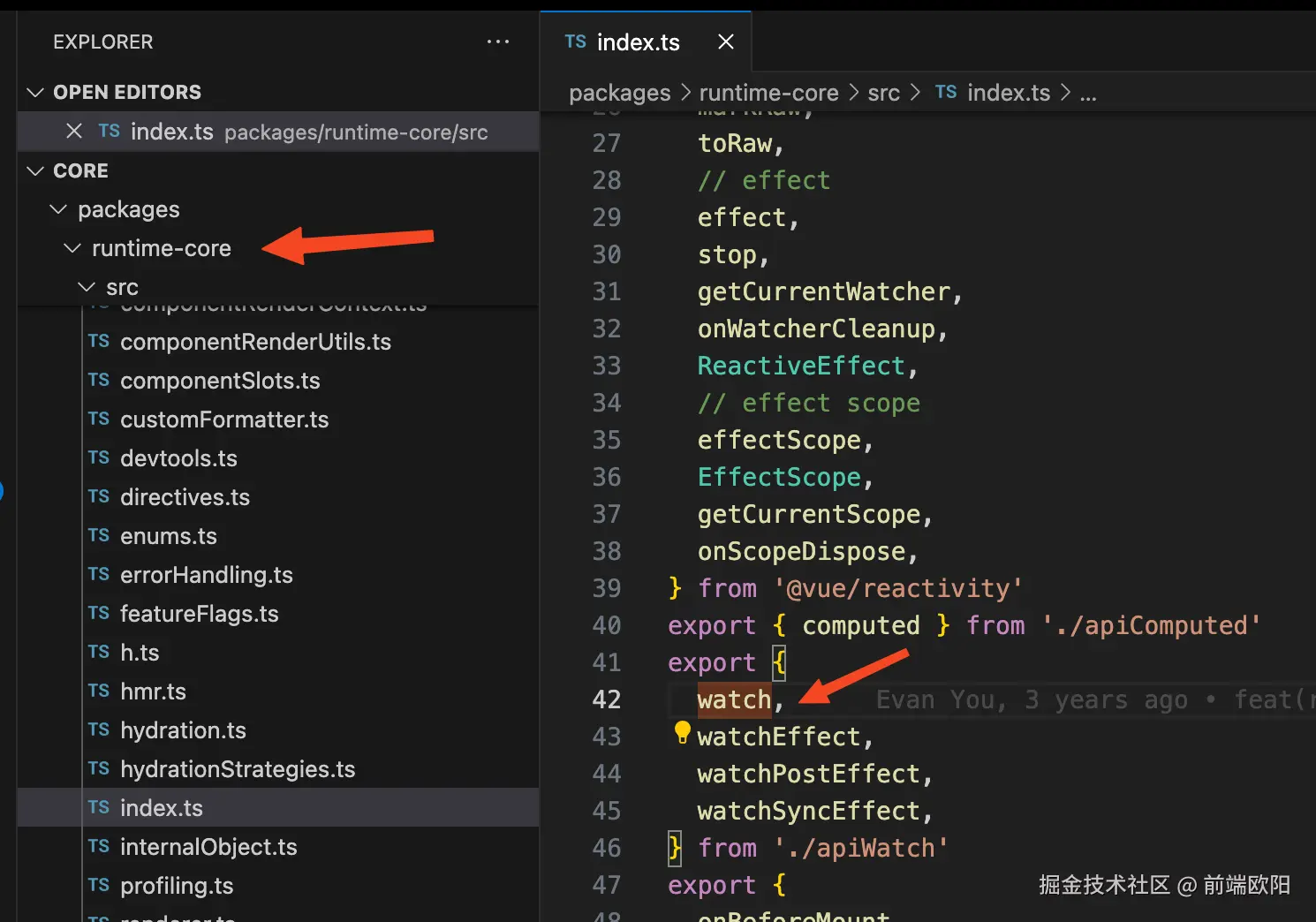Click line number 42 in the gutter
Image resolution: width=1316 pixels, height=922 pixels.
coord(607,699)
